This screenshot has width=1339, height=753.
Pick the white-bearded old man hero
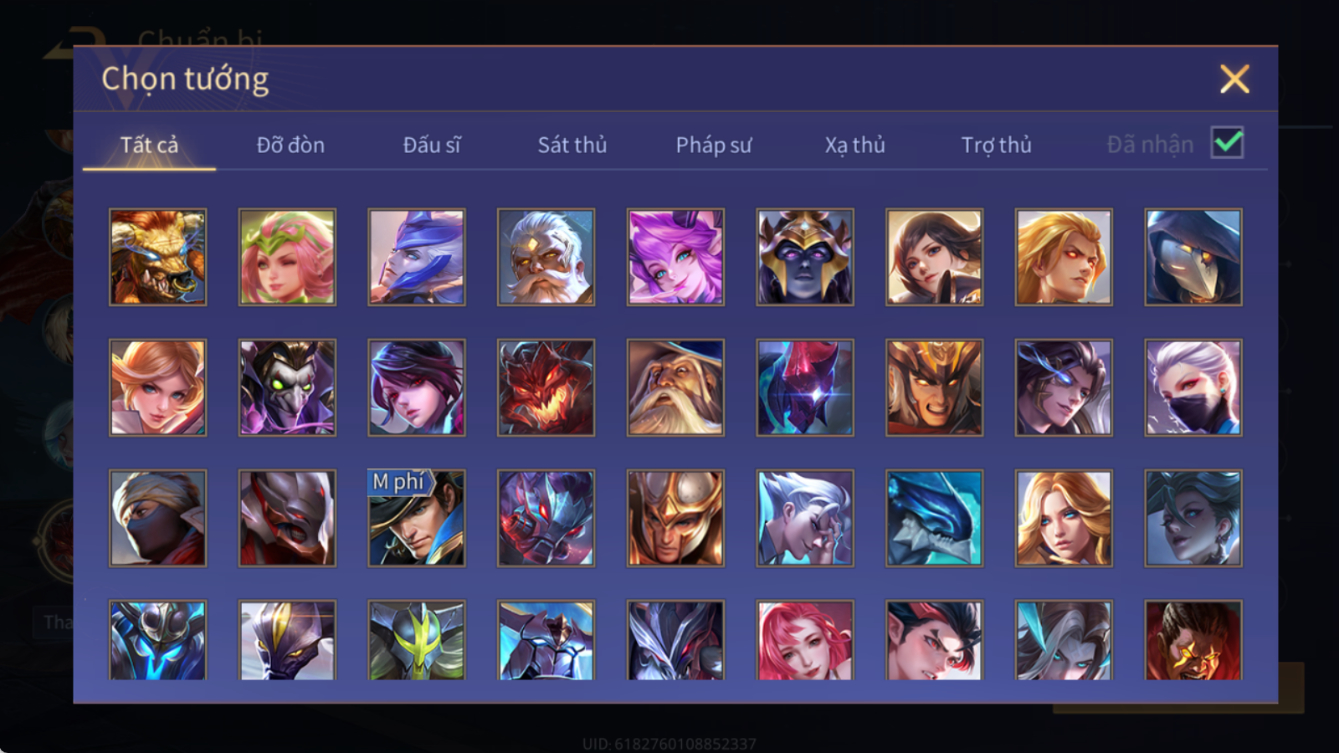(x=546, y=257)
